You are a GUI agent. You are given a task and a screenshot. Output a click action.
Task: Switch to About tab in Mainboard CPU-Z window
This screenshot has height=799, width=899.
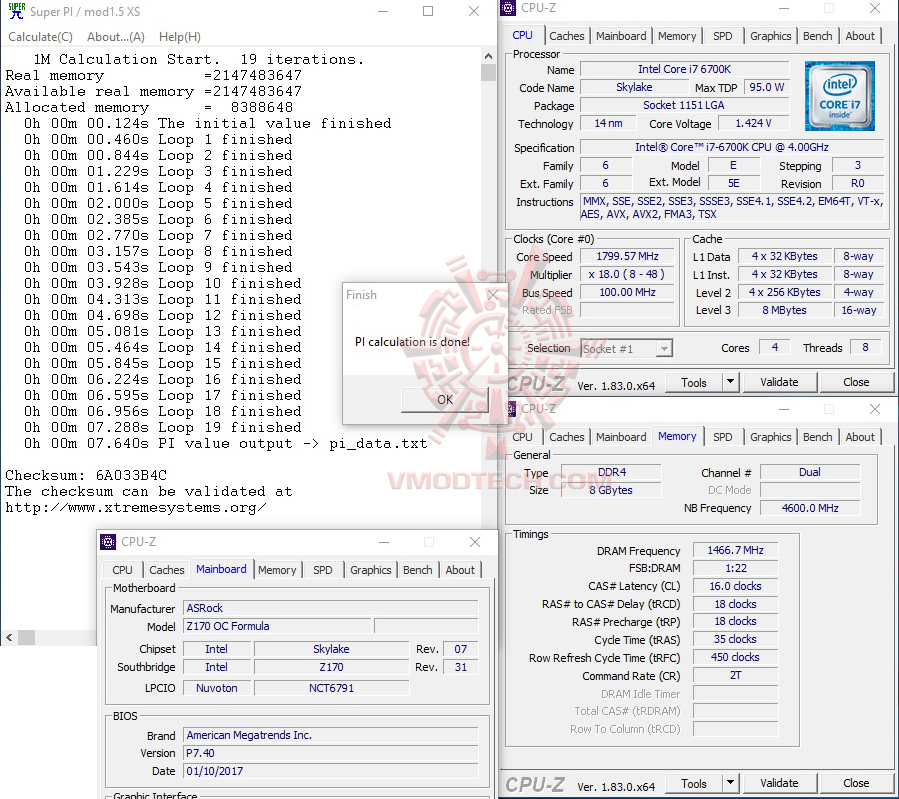[x=460, y=570]
